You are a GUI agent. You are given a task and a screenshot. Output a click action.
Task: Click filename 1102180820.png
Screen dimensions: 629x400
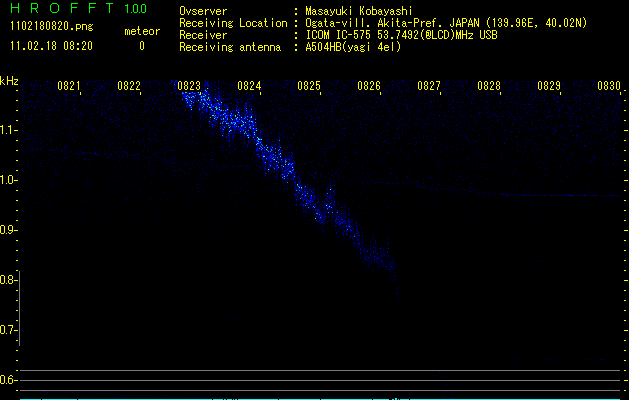click(x=52, y=27)
